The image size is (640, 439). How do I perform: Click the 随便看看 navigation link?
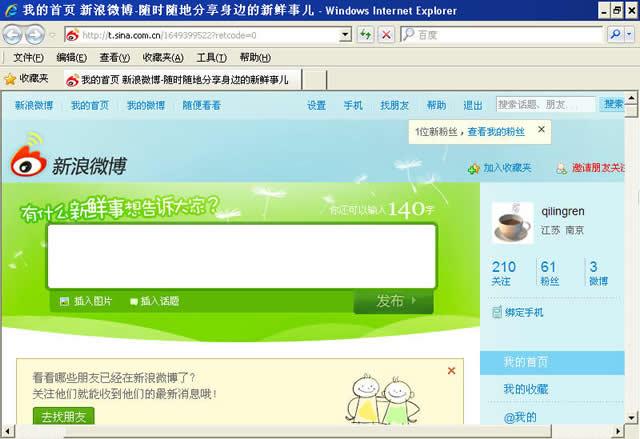[202, 106]
